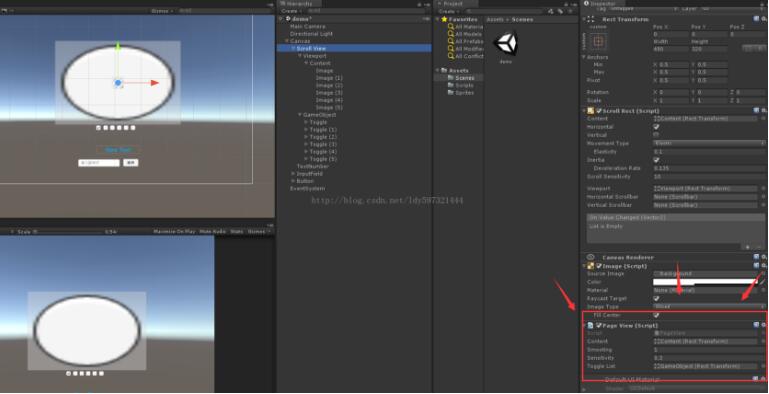Disable the Scroll Rect script component checkbox
Screen dimensions: 769x394
[598, 111]
